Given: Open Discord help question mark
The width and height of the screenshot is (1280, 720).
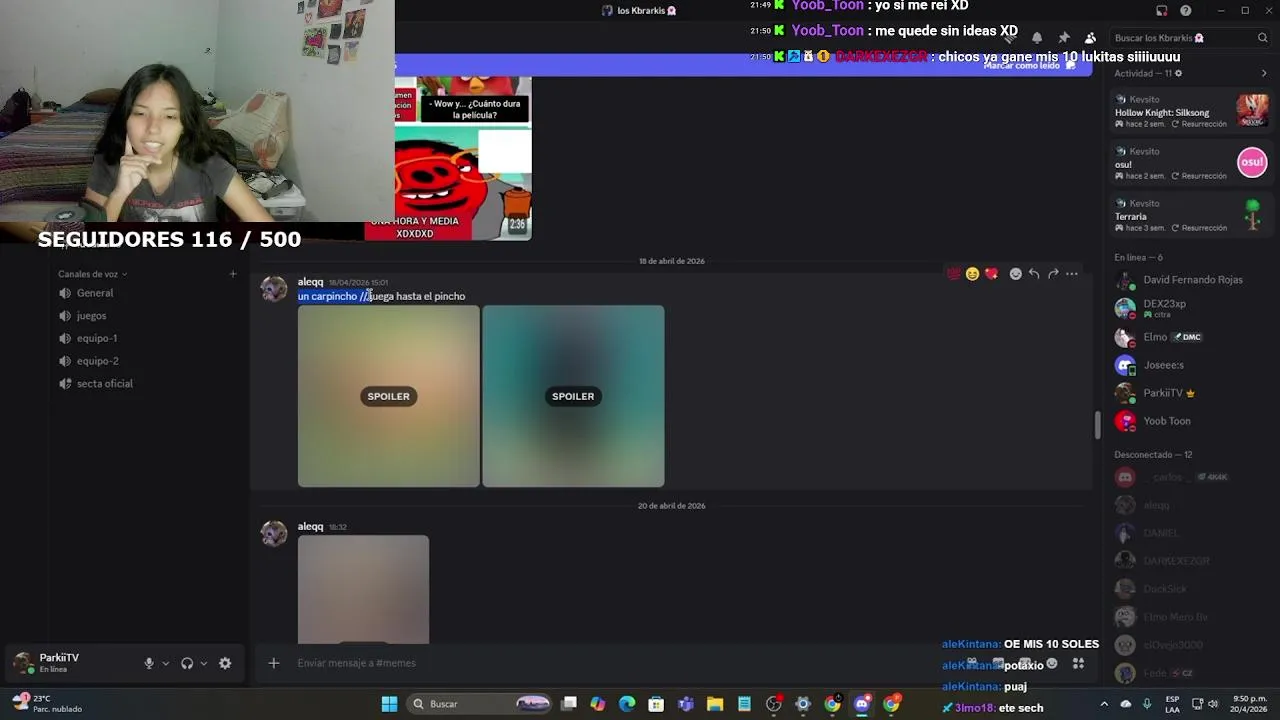Looking at the screenshot, I should tap(1185, 11).
